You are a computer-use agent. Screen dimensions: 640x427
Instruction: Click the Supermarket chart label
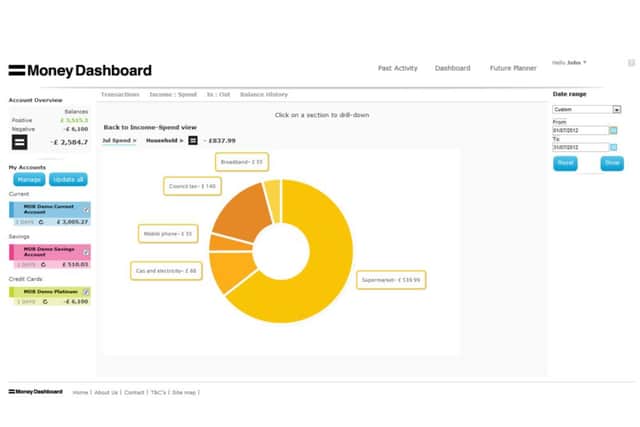[391, 280]
